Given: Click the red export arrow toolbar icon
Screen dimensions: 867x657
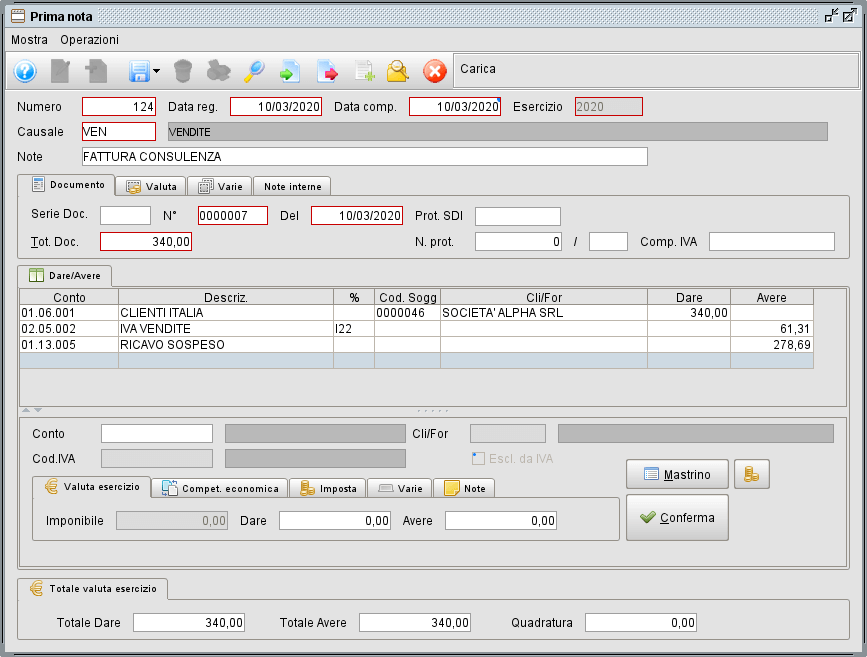Looking at the screenshot, I should click(x=326, y=71).
